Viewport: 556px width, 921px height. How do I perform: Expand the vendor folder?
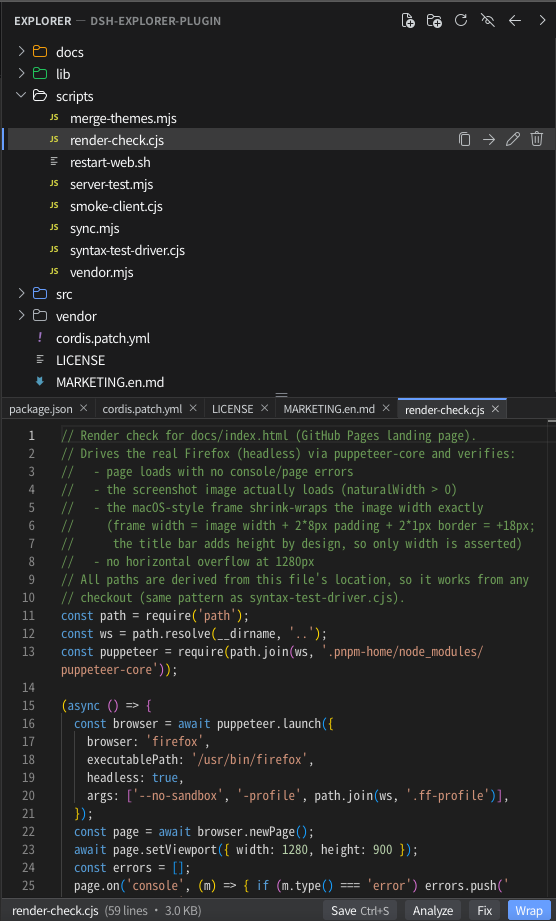pos(21,315)
